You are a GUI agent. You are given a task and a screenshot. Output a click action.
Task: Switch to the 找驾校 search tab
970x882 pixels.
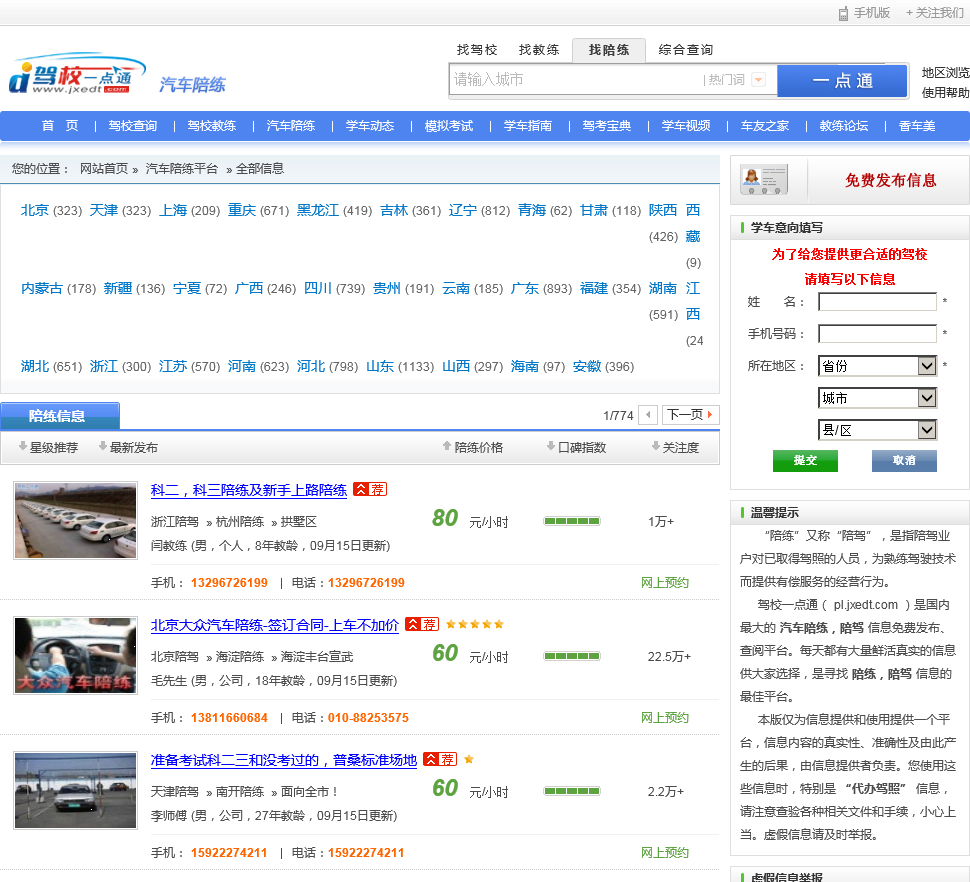point(477,50)
